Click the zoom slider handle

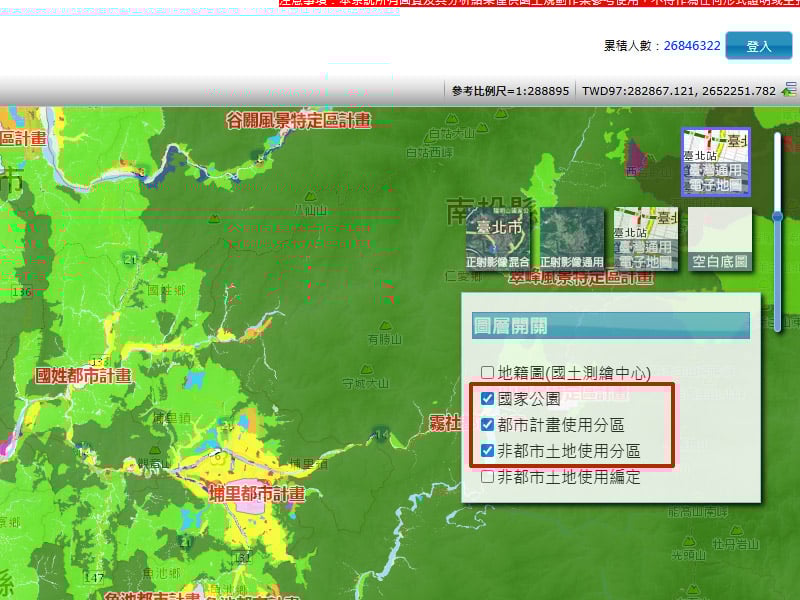pos(779,216)
